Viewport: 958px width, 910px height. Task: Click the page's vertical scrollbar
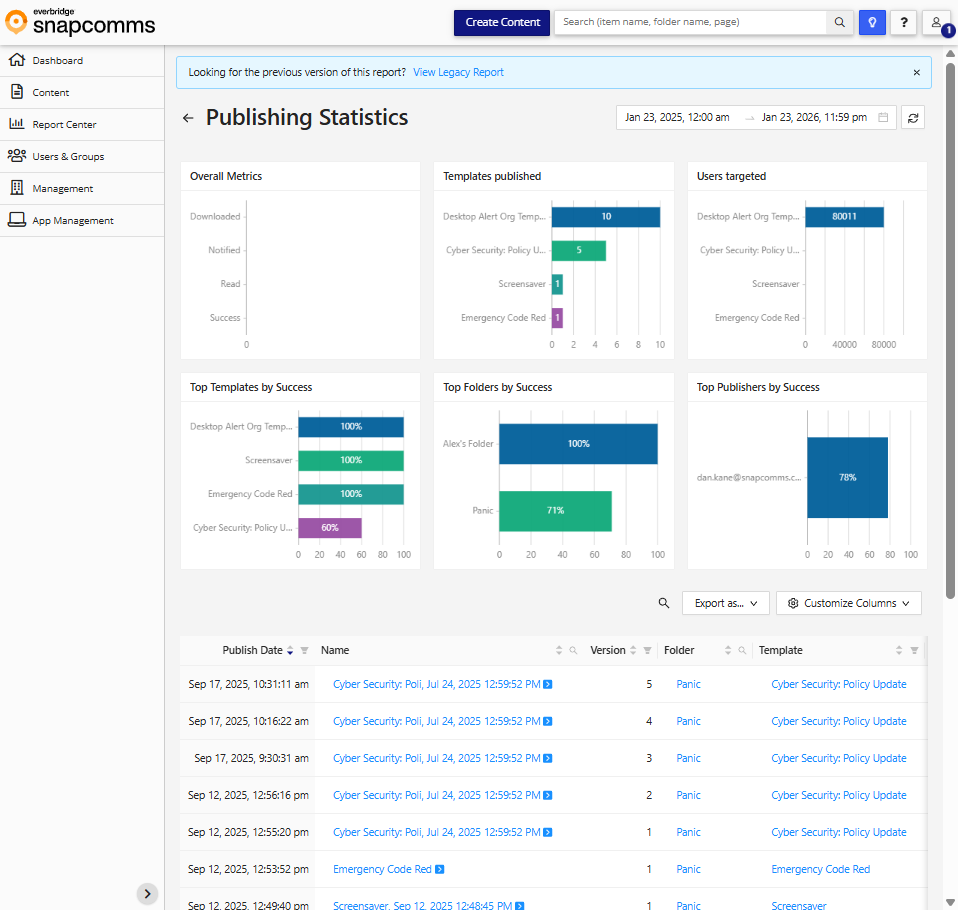coord(950,330)
